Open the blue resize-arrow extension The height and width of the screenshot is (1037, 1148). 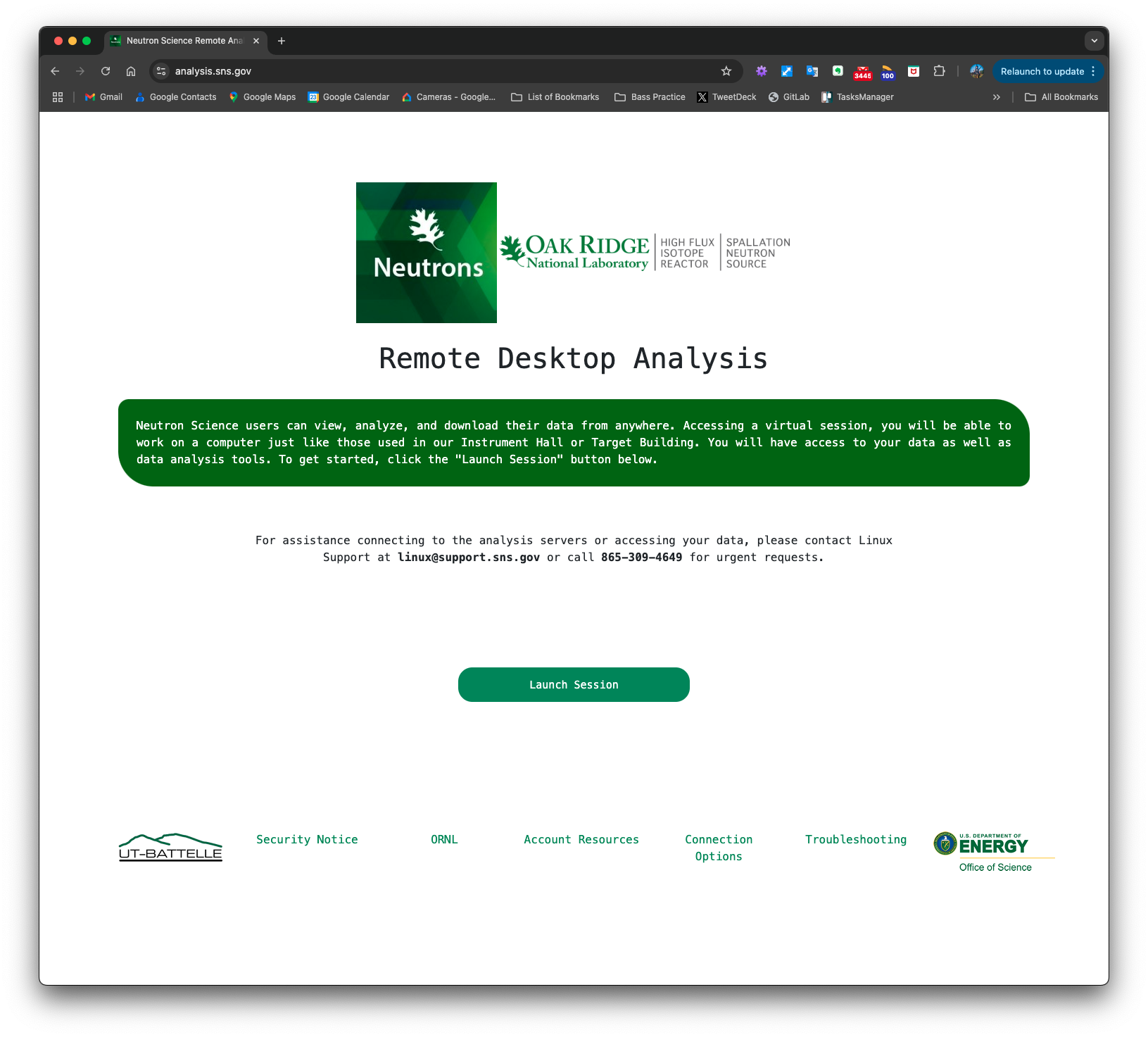click(787, 71)
